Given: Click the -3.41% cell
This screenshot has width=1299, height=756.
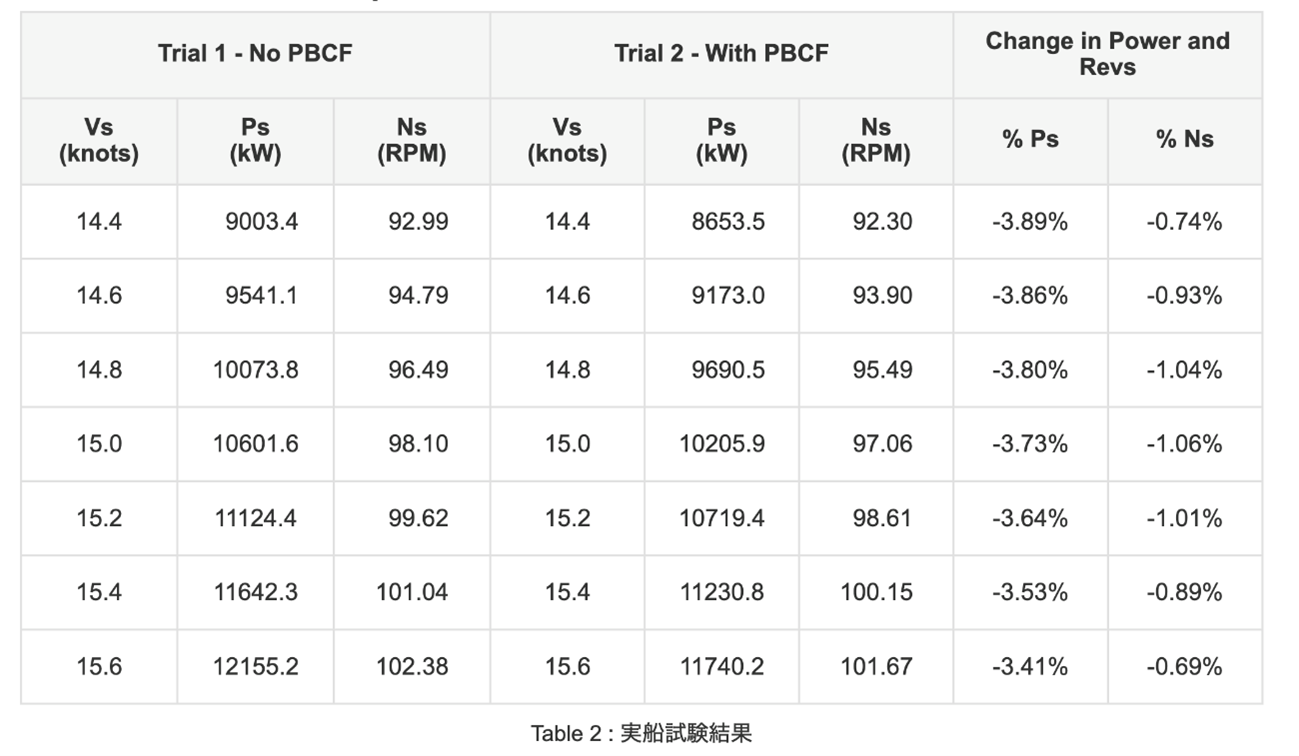Looking at the screenshot, I should point(1030,666).
